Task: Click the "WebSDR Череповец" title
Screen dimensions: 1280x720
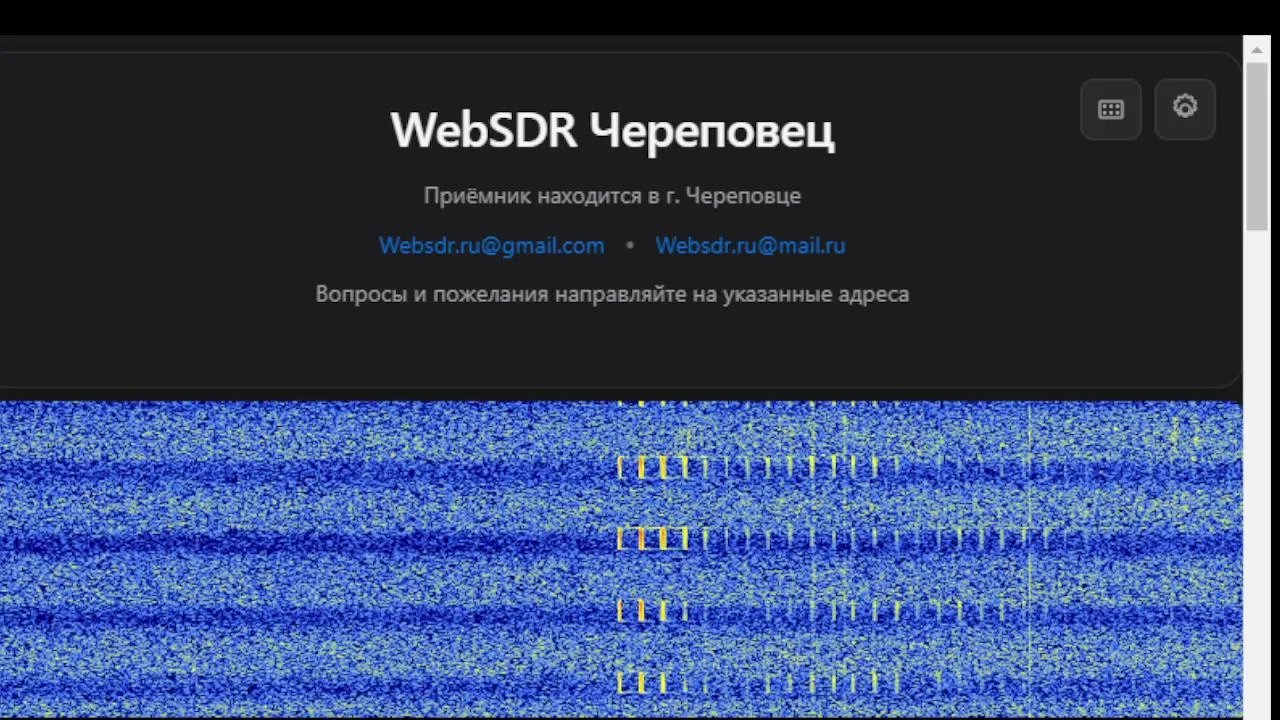Action: pos(612,130)
